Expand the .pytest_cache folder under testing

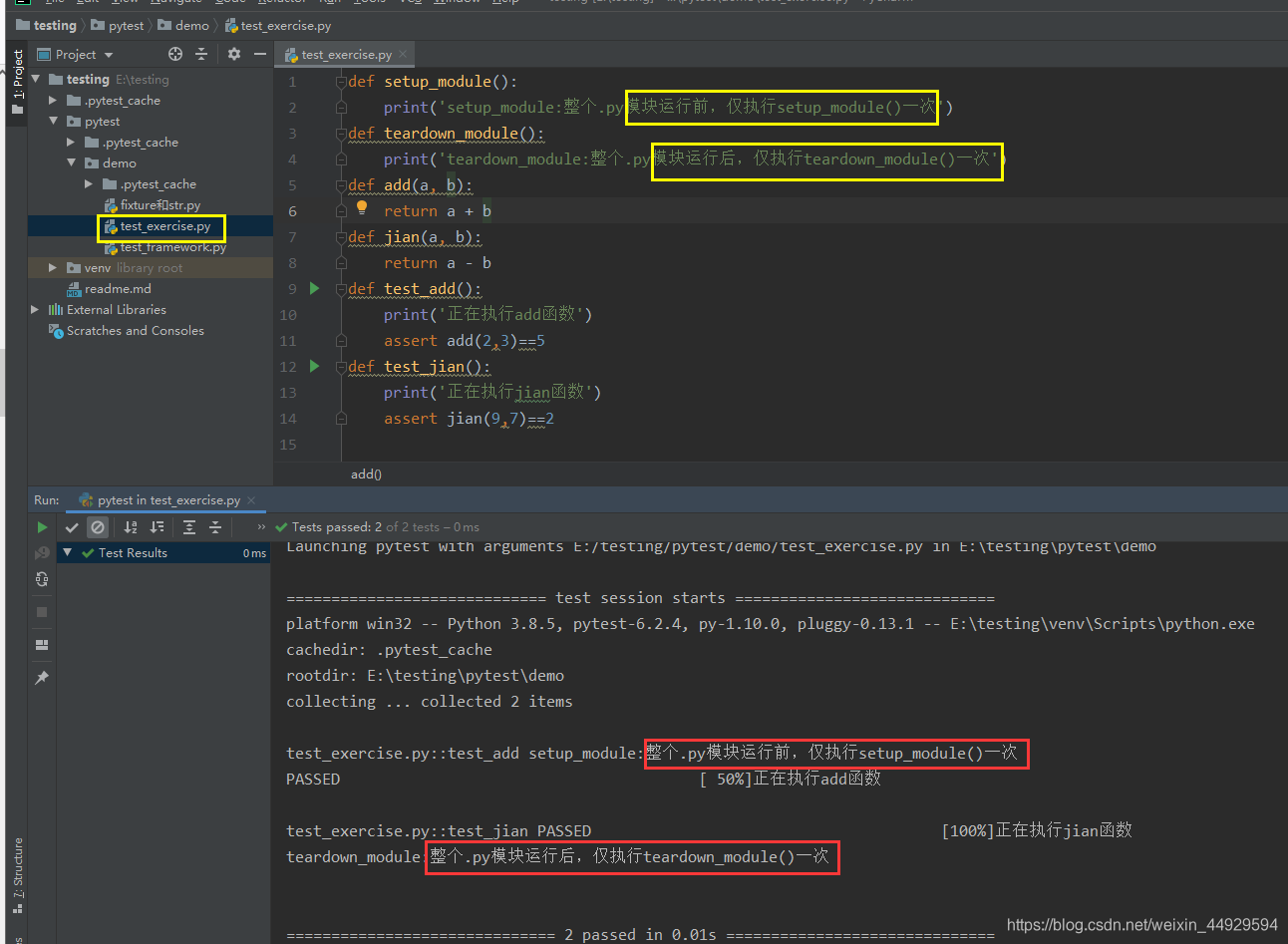click(53, 100)
